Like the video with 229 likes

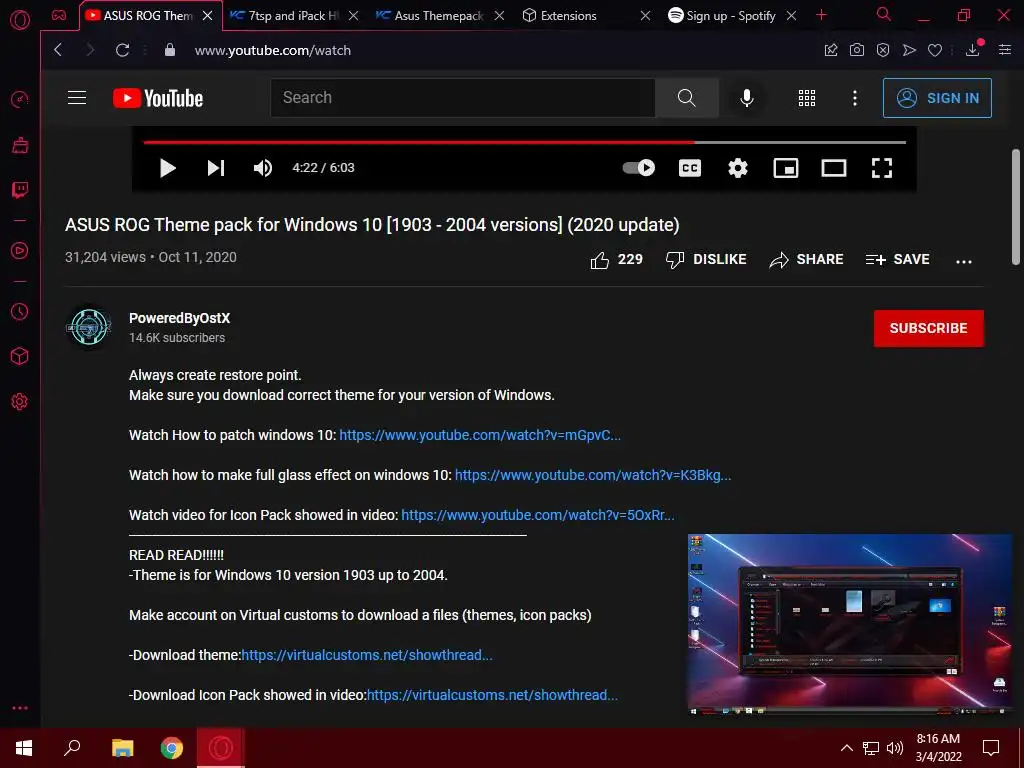616,260
